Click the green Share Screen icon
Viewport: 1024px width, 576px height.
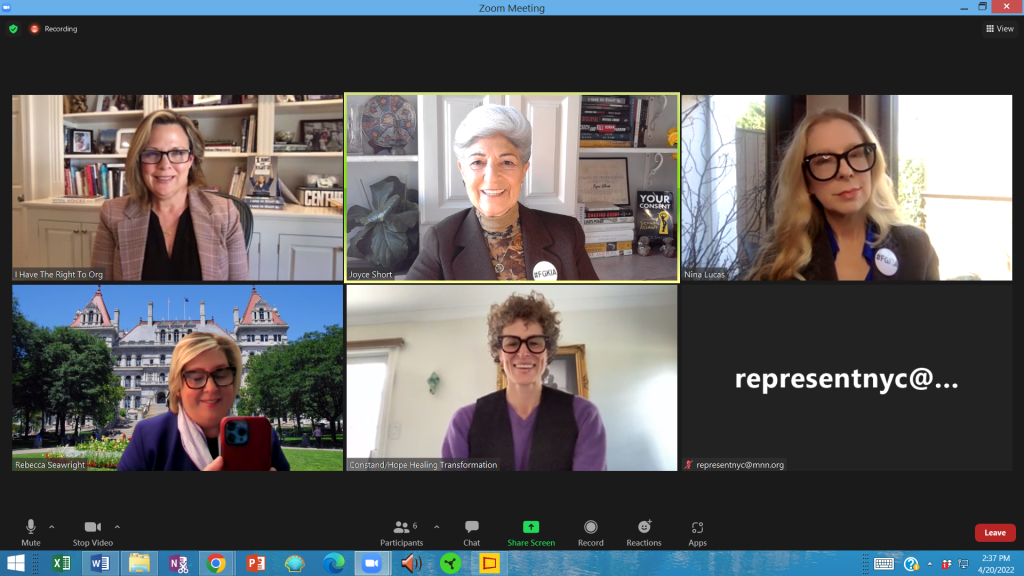pyautogui.click(x=531, y=527)
